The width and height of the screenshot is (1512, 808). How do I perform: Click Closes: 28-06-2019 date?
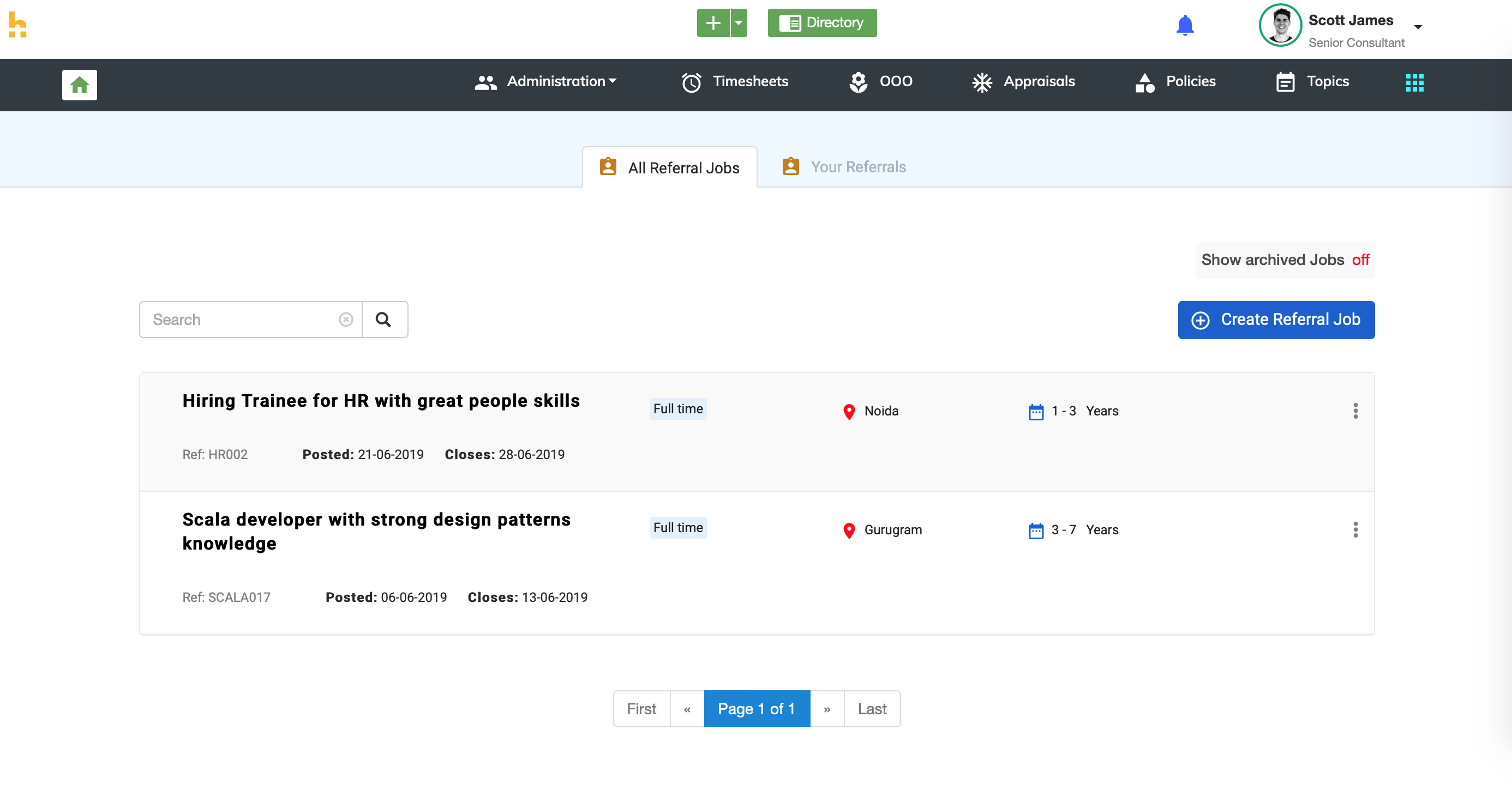click(x=505, y=455)
